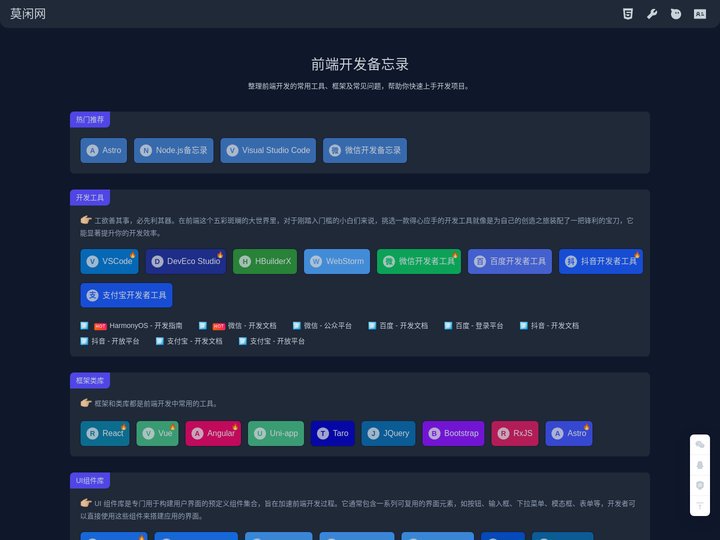The height and width of the screenshot is (540, 720).
Task: Follow the HarmonyOS - 开发指南 link
Action: [131, 326]
